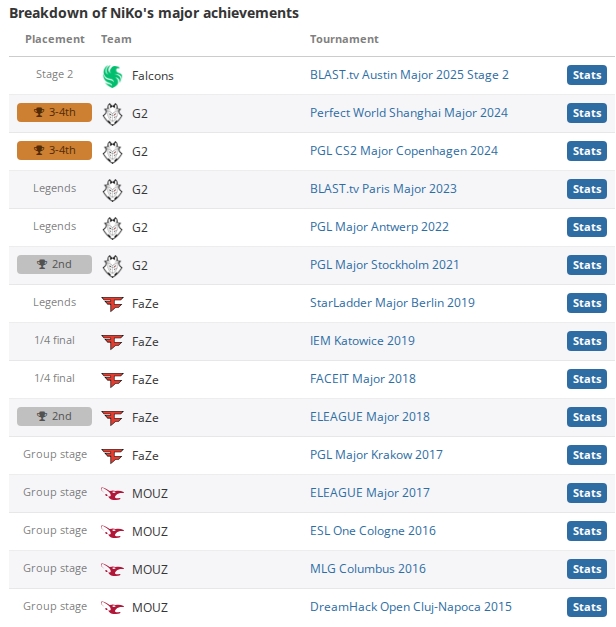Click G2 logo in Stockholm 2021 row

[x=112, y=266]
